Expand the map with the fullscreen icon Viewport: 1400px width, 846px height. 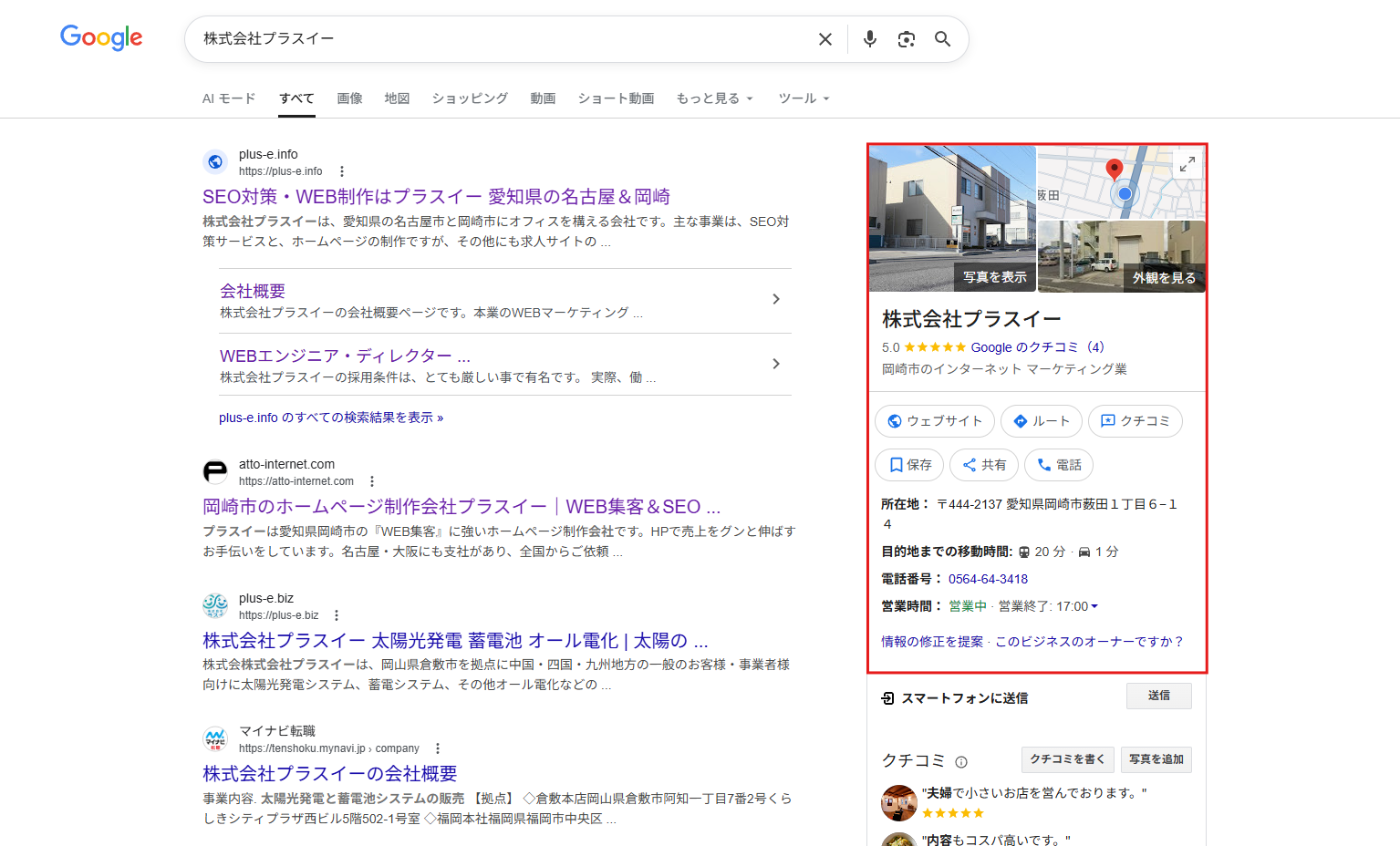(x=1187, y=164)
